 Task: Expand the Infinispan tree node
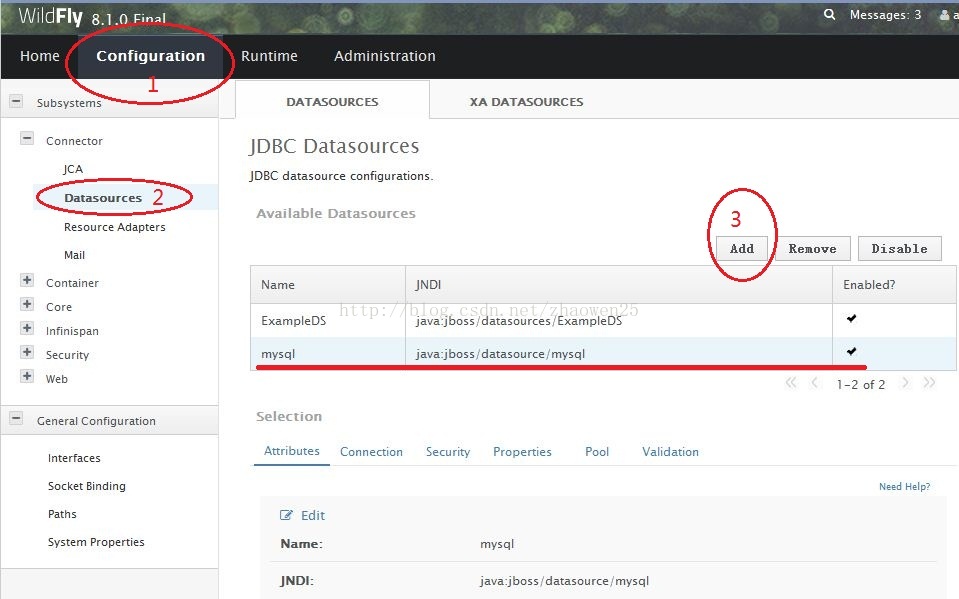tap(27, 328)
